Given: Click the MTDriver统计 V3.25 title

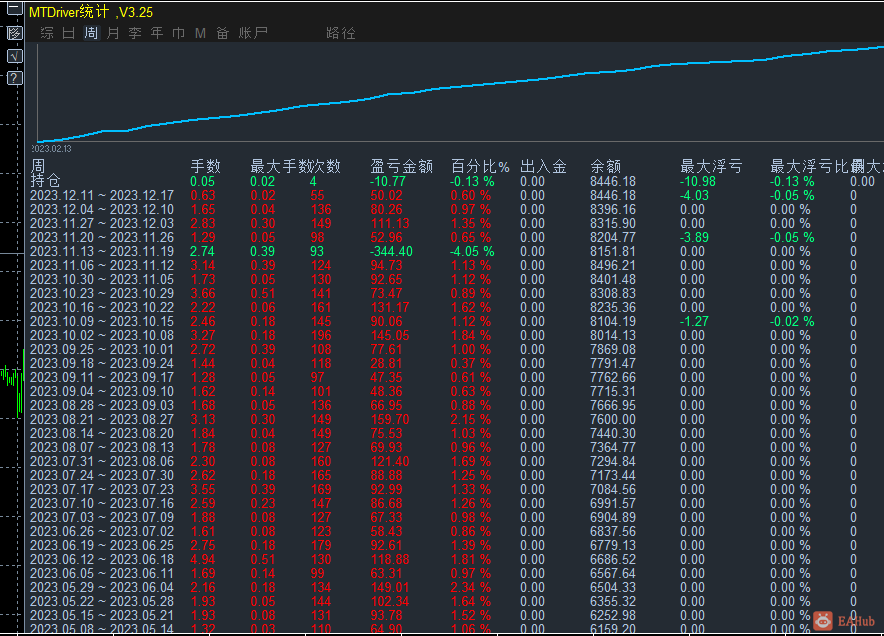Looking at the screenshot, I should (x=91, y=12).
